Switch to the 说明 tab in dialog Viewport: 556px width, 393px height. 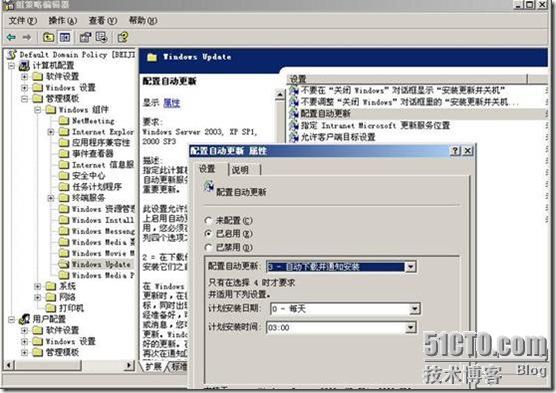click(244, 170)
